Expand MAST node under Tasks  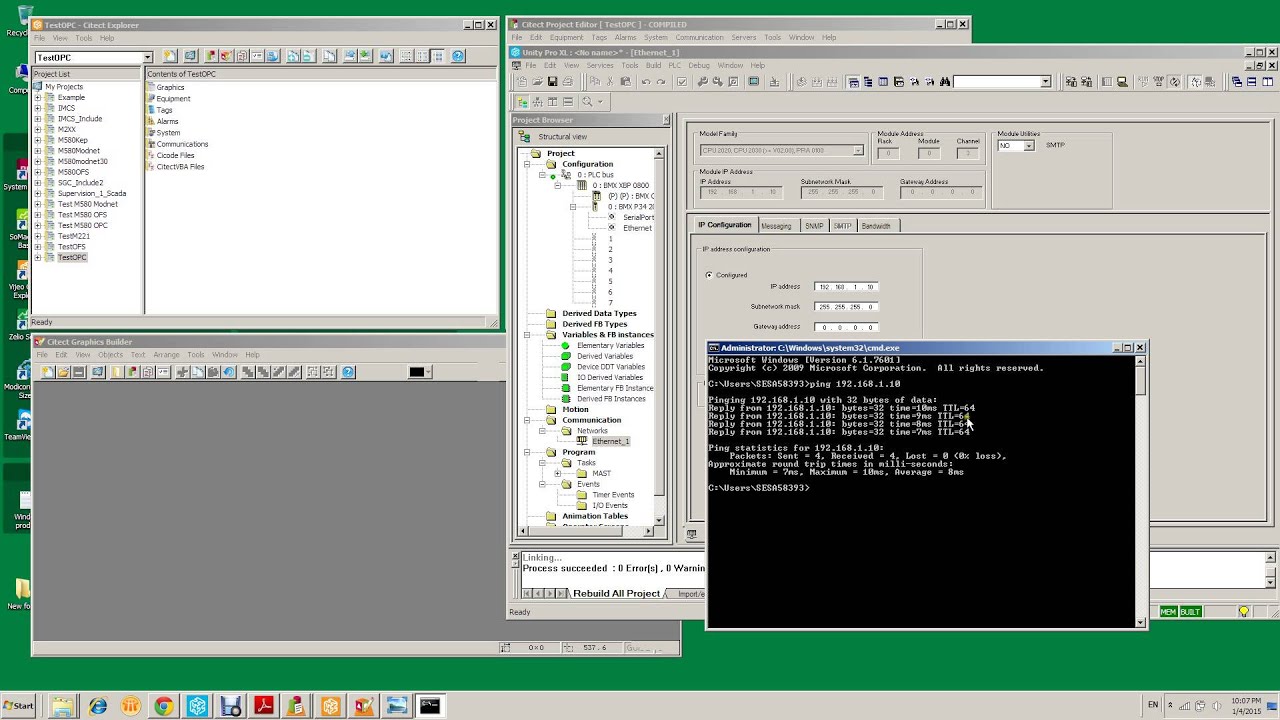tap(557, 473)
